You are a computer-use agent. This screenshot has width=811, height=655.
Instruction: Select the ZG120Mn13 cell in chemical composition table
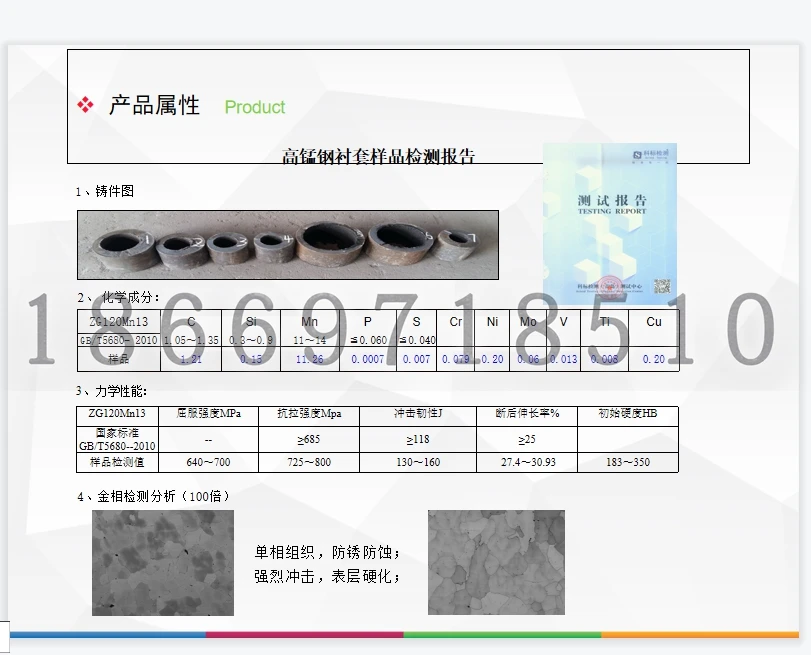[118, 321]
